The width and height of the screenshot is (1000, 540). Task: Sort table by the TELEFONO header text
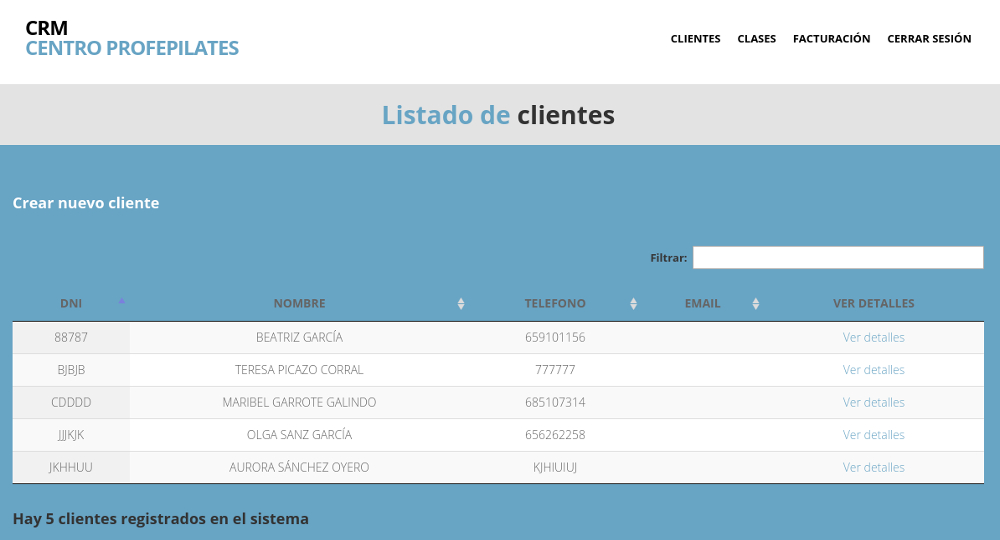555,304
